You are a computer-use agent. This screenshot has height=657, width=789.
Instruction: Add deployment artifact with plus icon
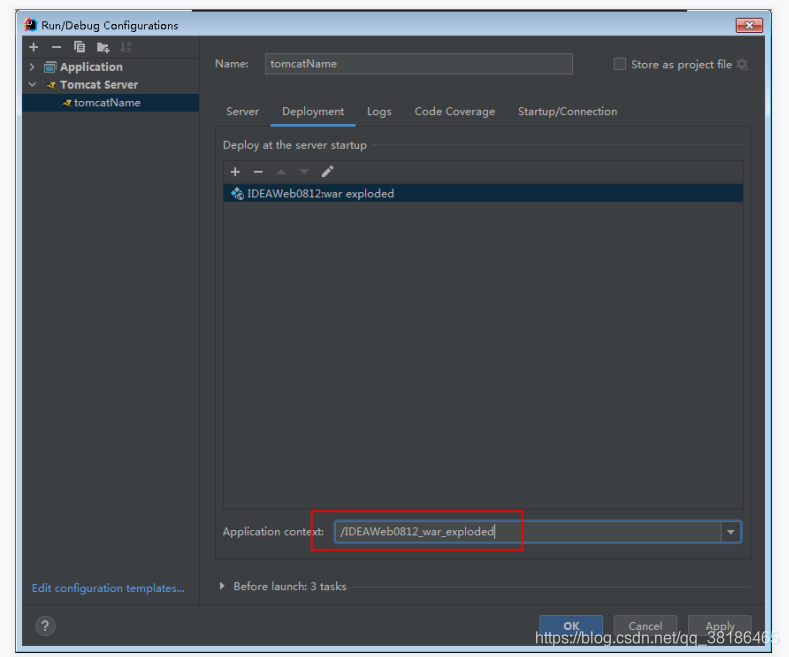tap(235, 172)
